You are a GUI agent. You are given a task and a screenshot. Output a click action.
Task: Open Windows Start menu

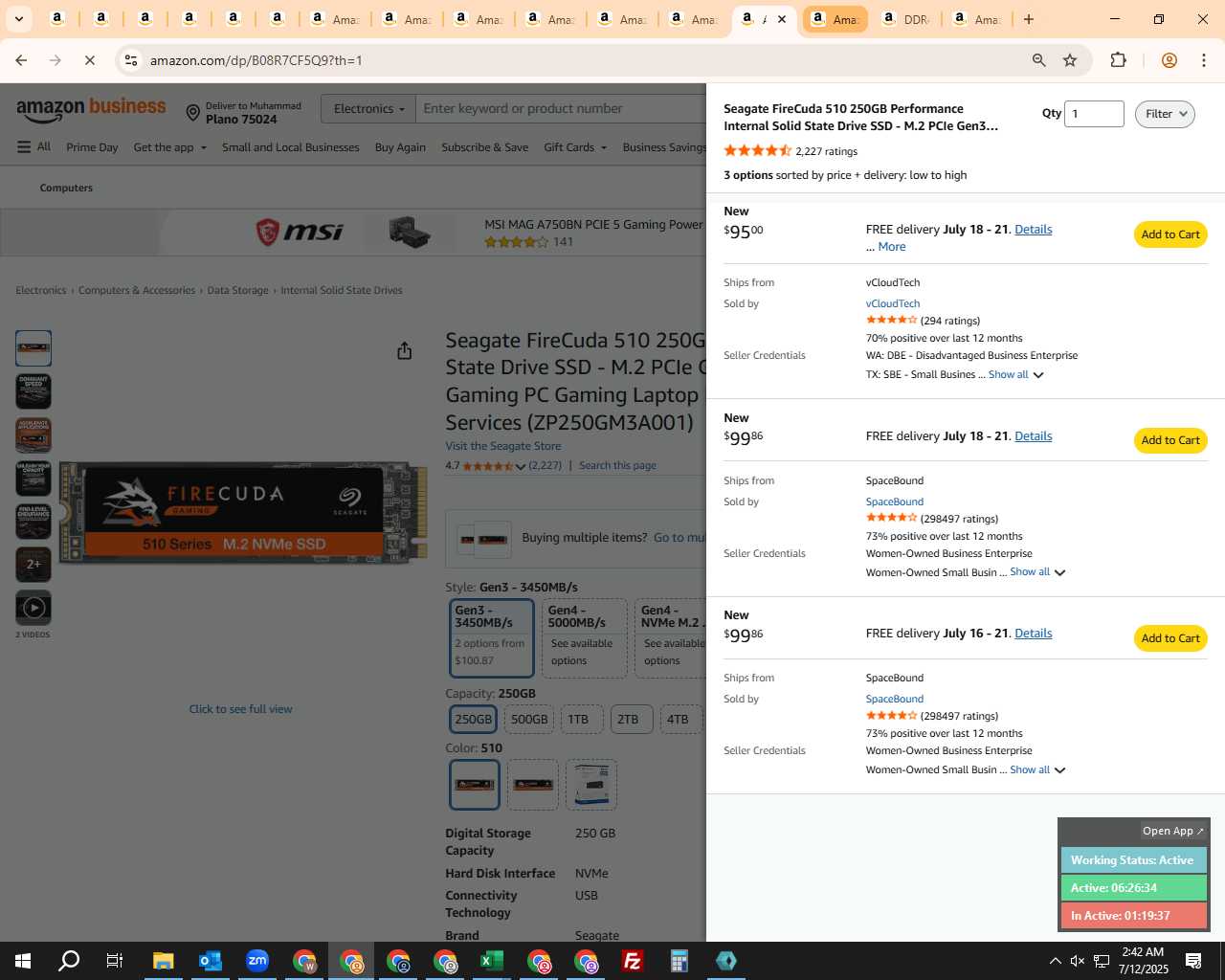(x=23, y=961)
